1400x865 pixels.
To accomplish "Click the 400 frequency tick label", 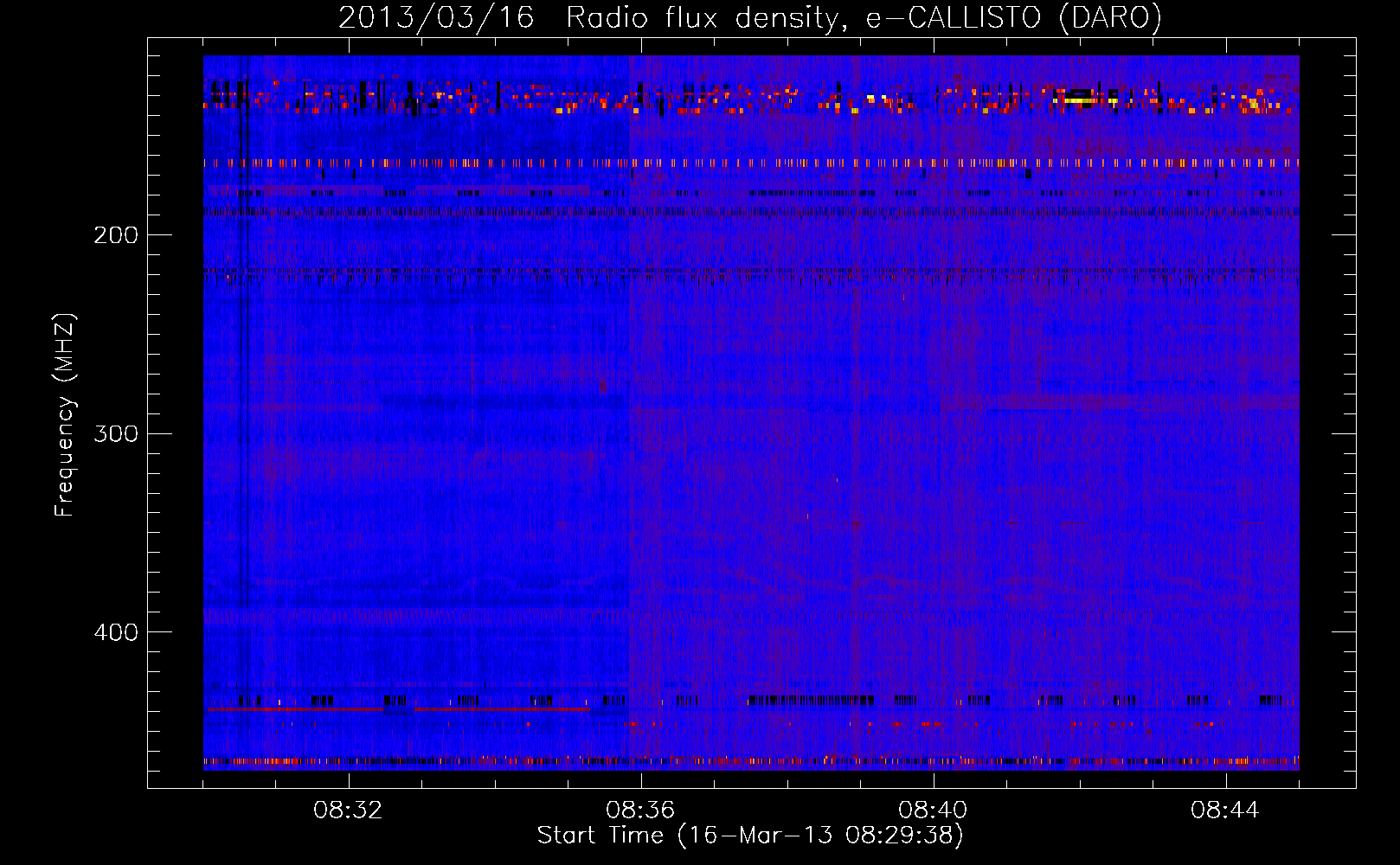I will tap(115, 632).
